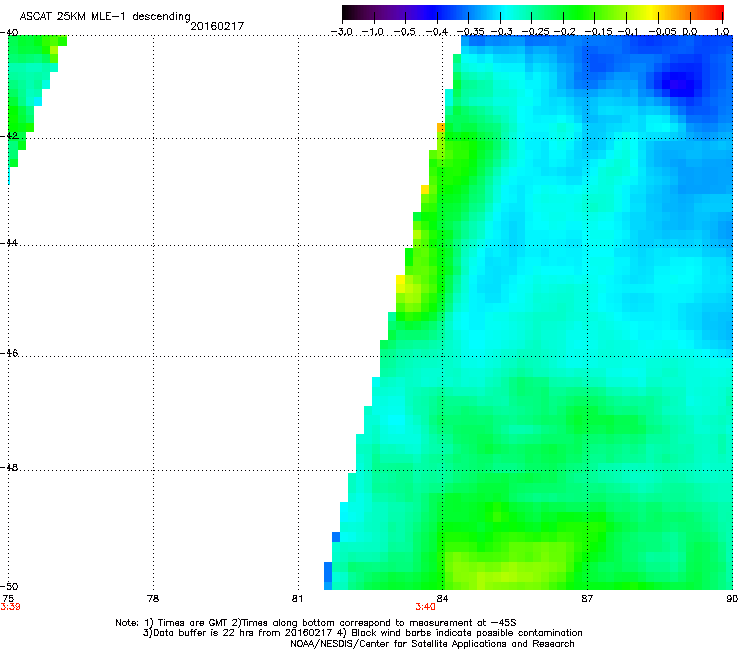
Task: Click the longitude label 87
Action: (x=587, y=599)
